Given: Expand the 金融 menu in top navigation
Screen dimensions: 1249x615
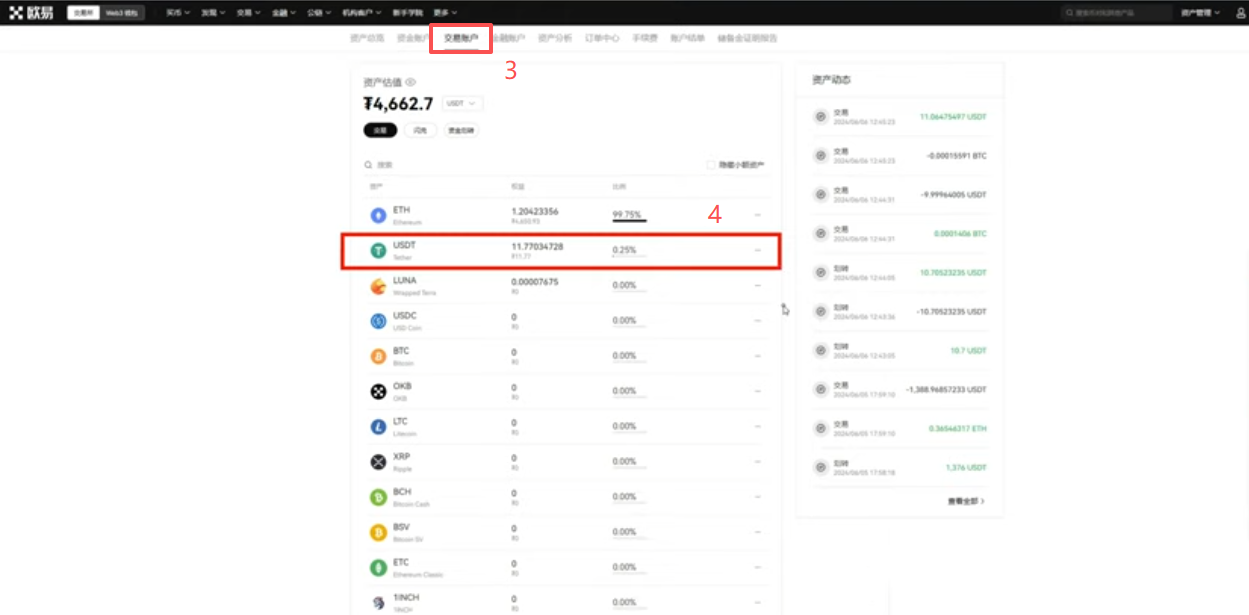Looking at the screenshot, I should coord(284,13).
